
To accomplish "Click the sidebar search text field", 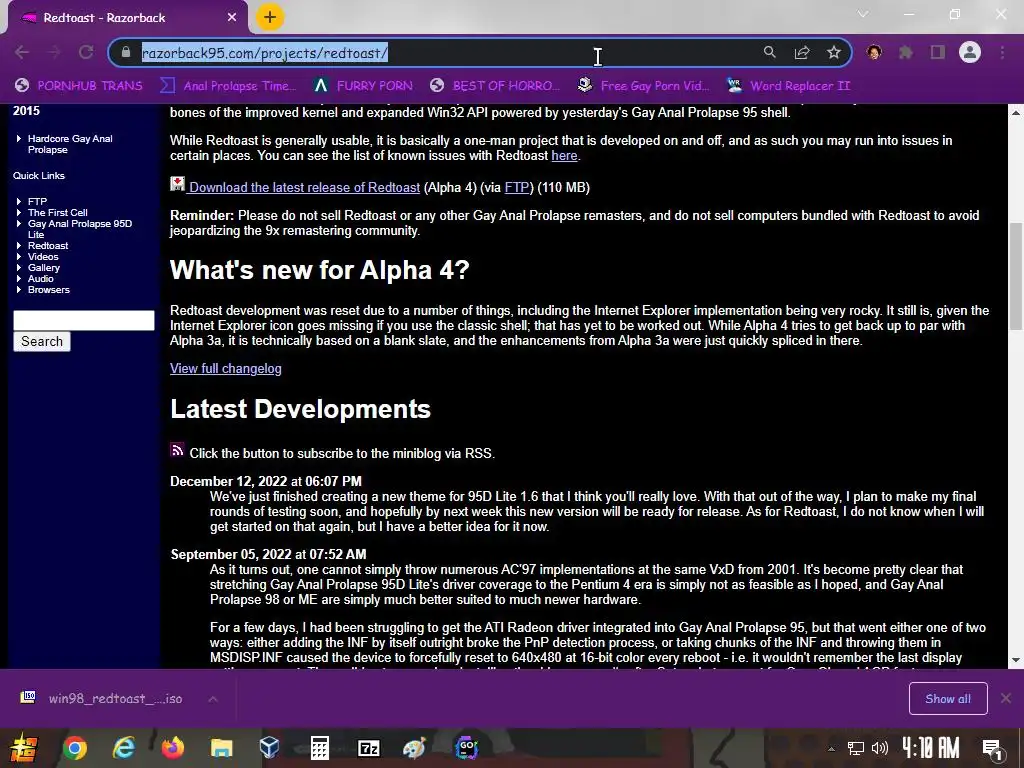I will (x=84, y=320).
